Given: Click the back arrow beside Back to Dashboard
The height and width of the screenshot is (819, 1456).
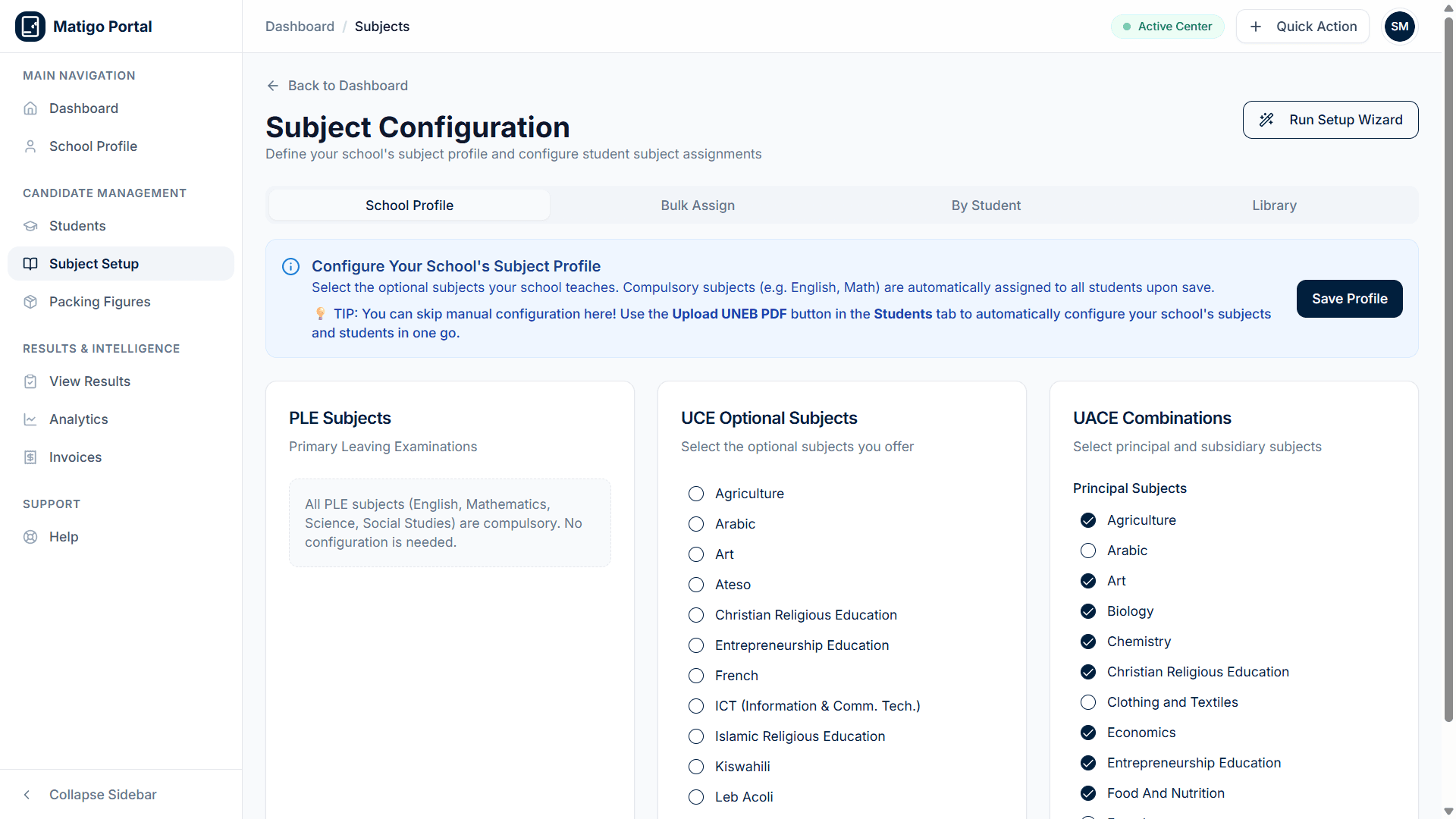Looking at the screenshot, I should [x=273, y=86].
